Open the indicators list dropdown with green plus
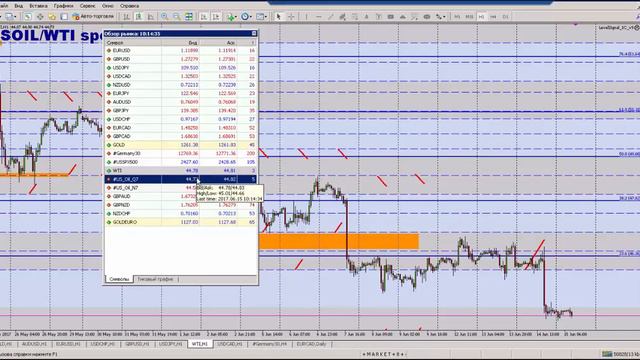 [x=232, y=16]
